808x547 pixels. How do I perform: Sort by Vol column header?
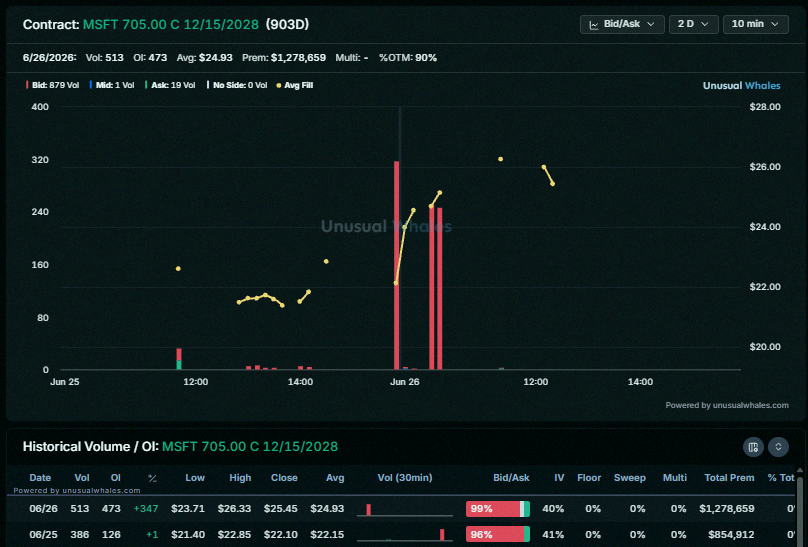pos(81,478)
